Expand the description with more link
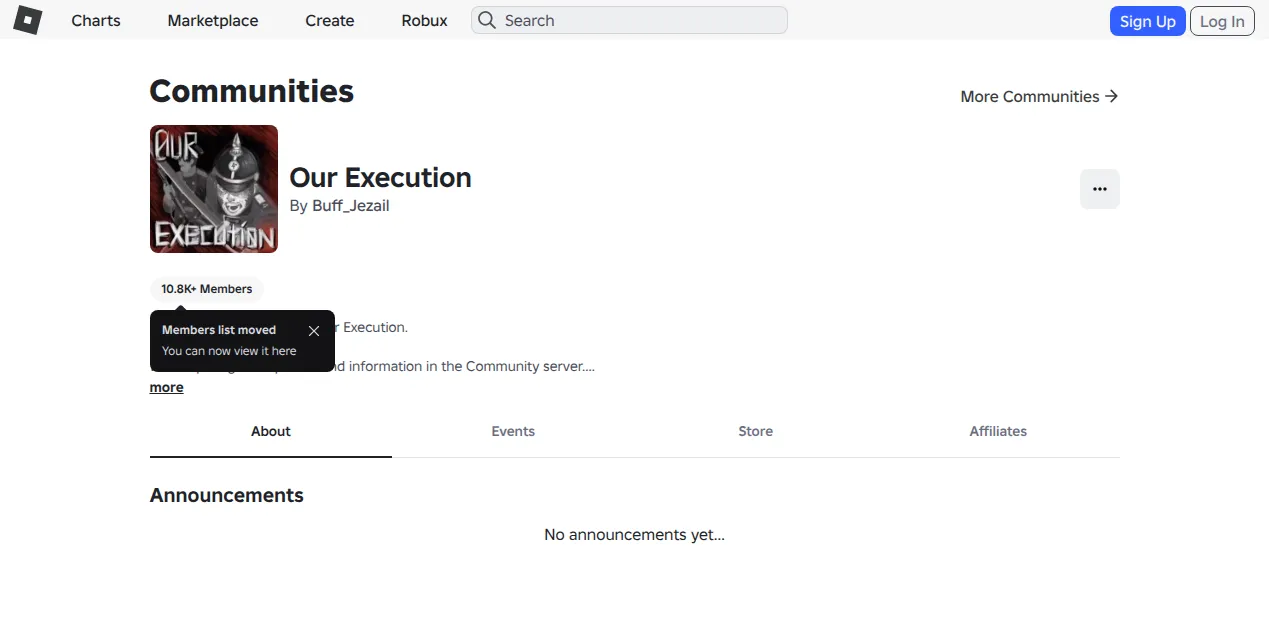The image size is (1269, 618). (167, 388)
